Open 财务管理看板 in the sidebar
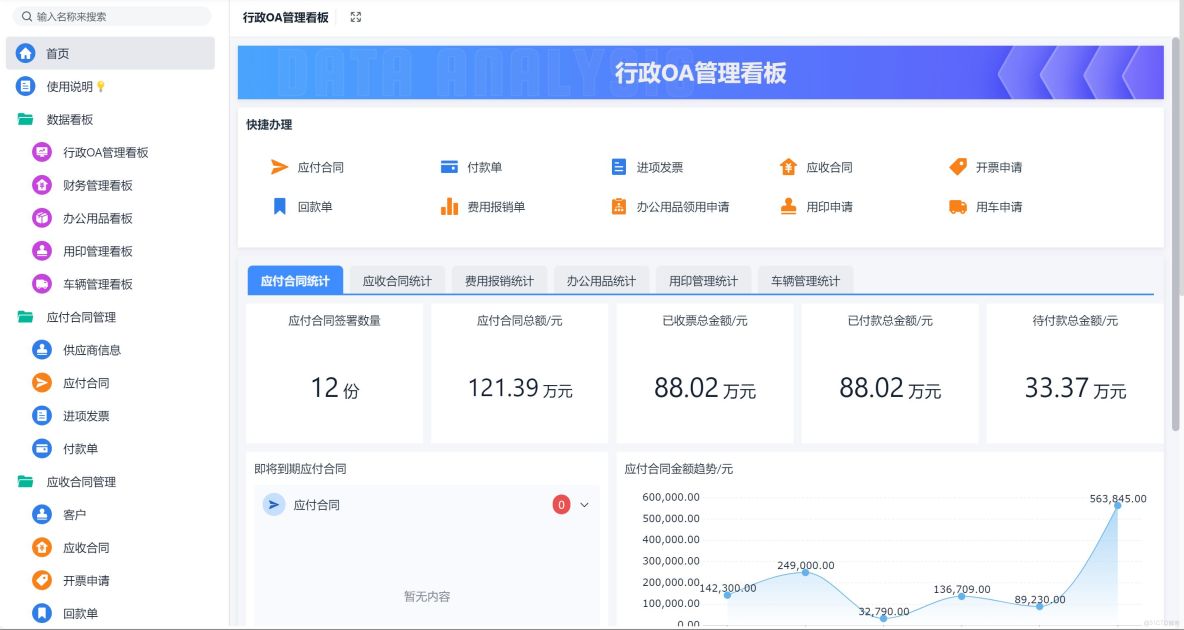This screenshot has width=1184, height=630. (x=100, y=185)
